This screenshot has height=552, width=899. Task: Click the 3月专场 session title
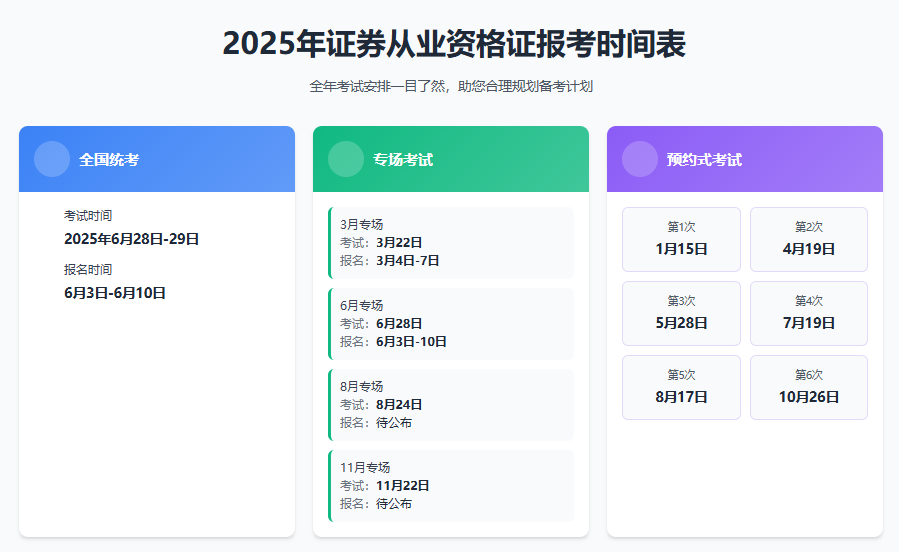click(x=361, y=225)
